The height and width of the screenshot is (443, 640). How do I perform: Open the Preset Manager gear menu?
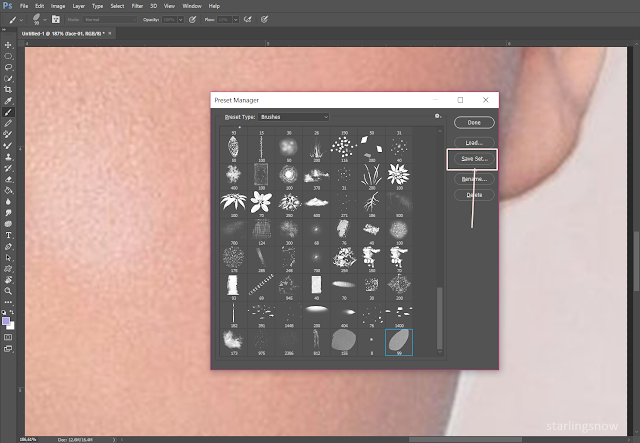[x=438, y=116]
